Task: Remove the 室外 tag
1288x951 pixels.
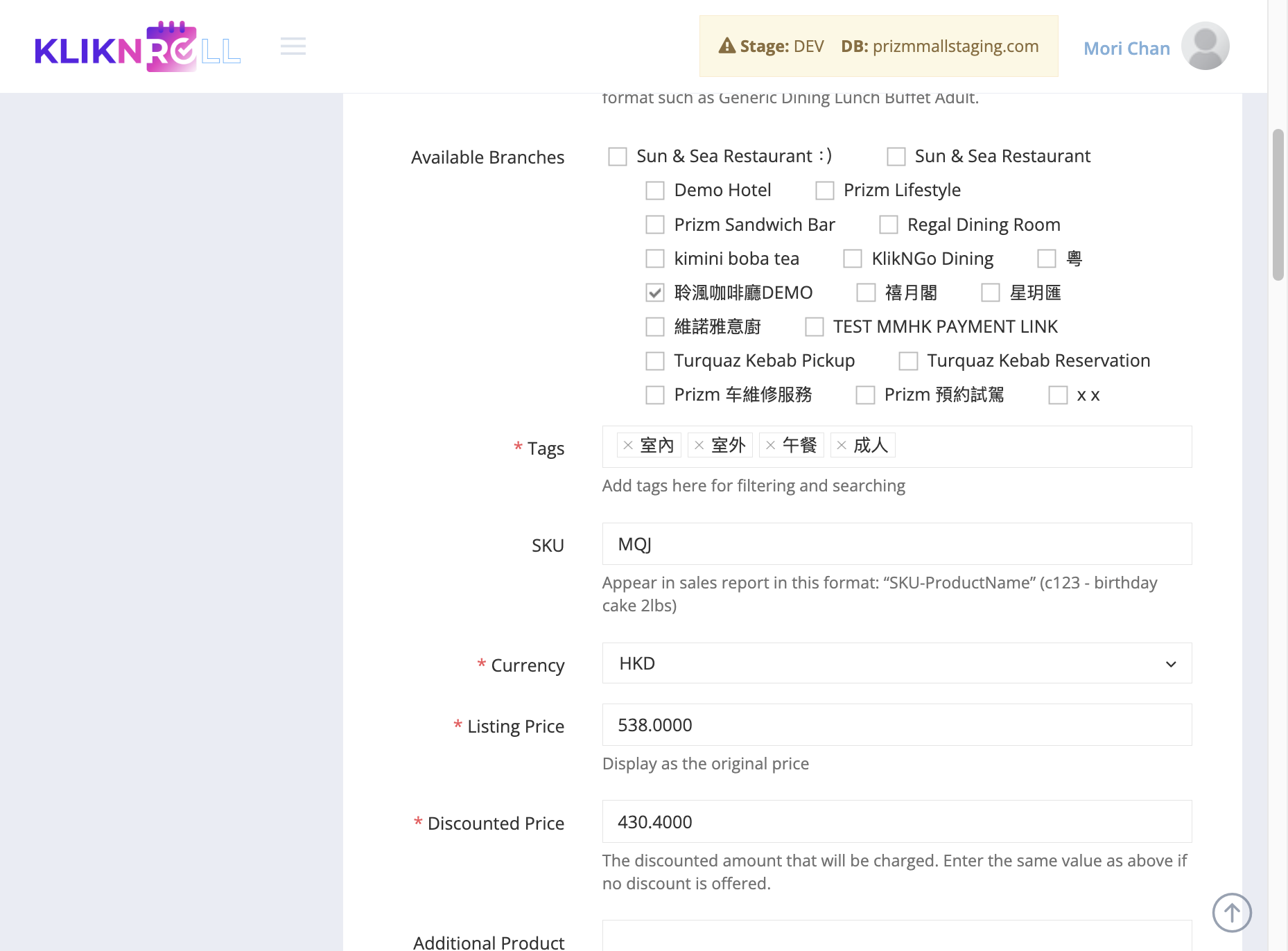Action: point(699,445)
